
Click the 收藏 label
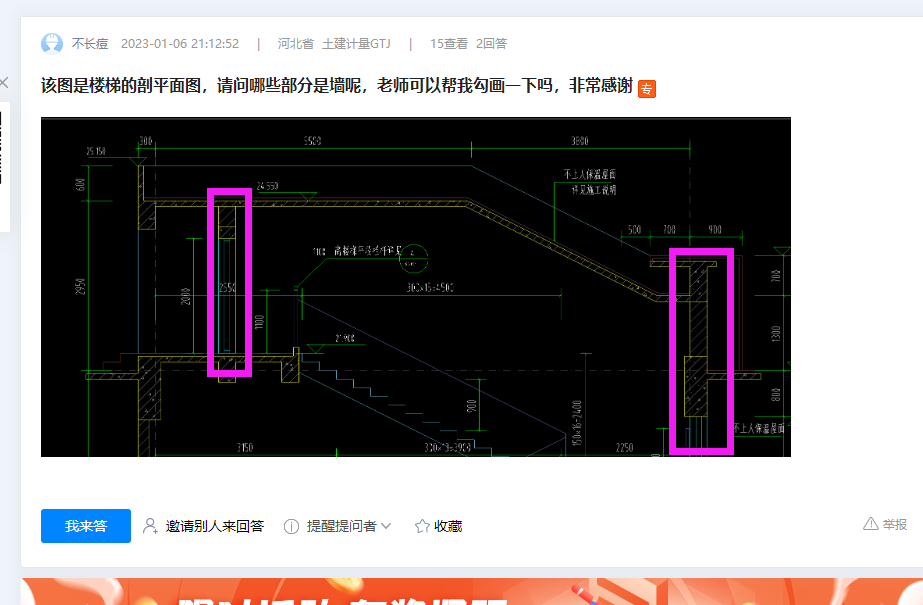pos(448,526)
